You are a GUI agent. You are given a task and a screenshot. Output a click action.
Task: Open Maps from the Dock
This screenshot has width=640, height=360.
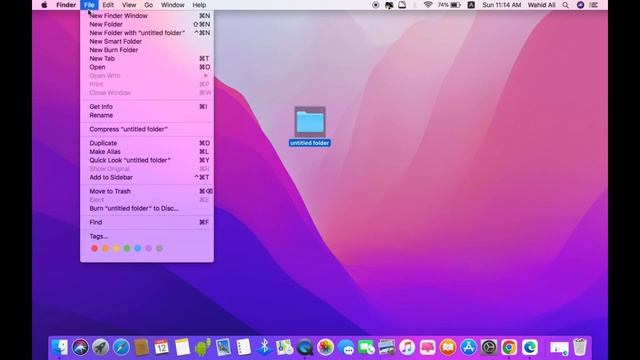[x=284, y=347]
